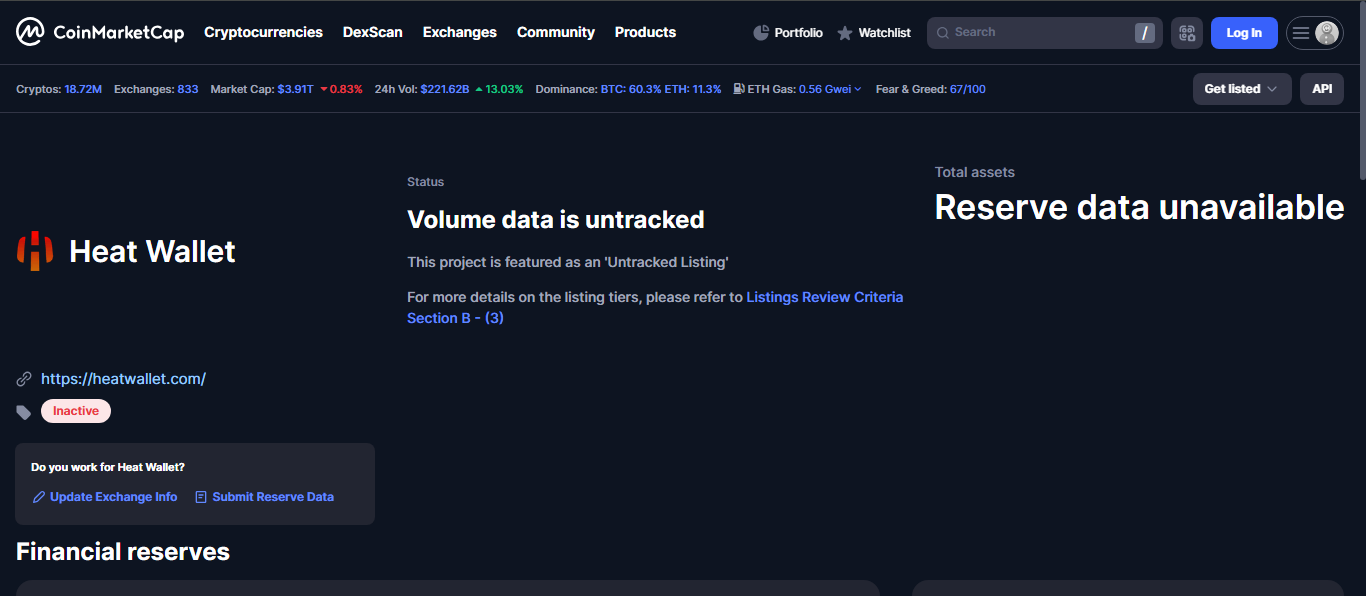Click the Watchlist star icon
Viewport: 1366px width, 596px height.
point(845,33)
